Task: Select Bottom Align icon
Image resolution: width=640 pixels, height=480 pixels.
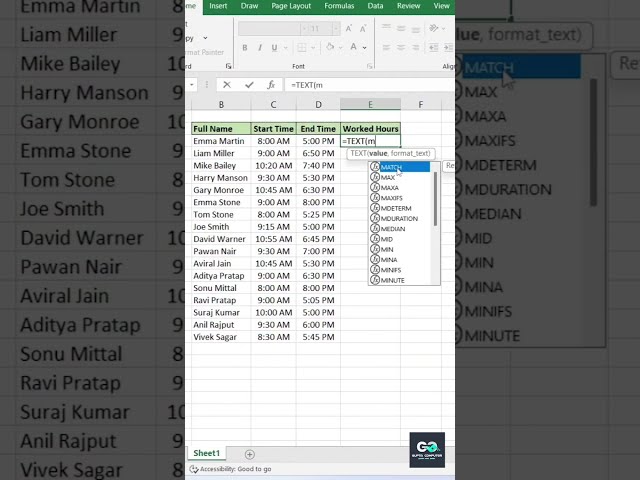Action: tap(416, 29)
